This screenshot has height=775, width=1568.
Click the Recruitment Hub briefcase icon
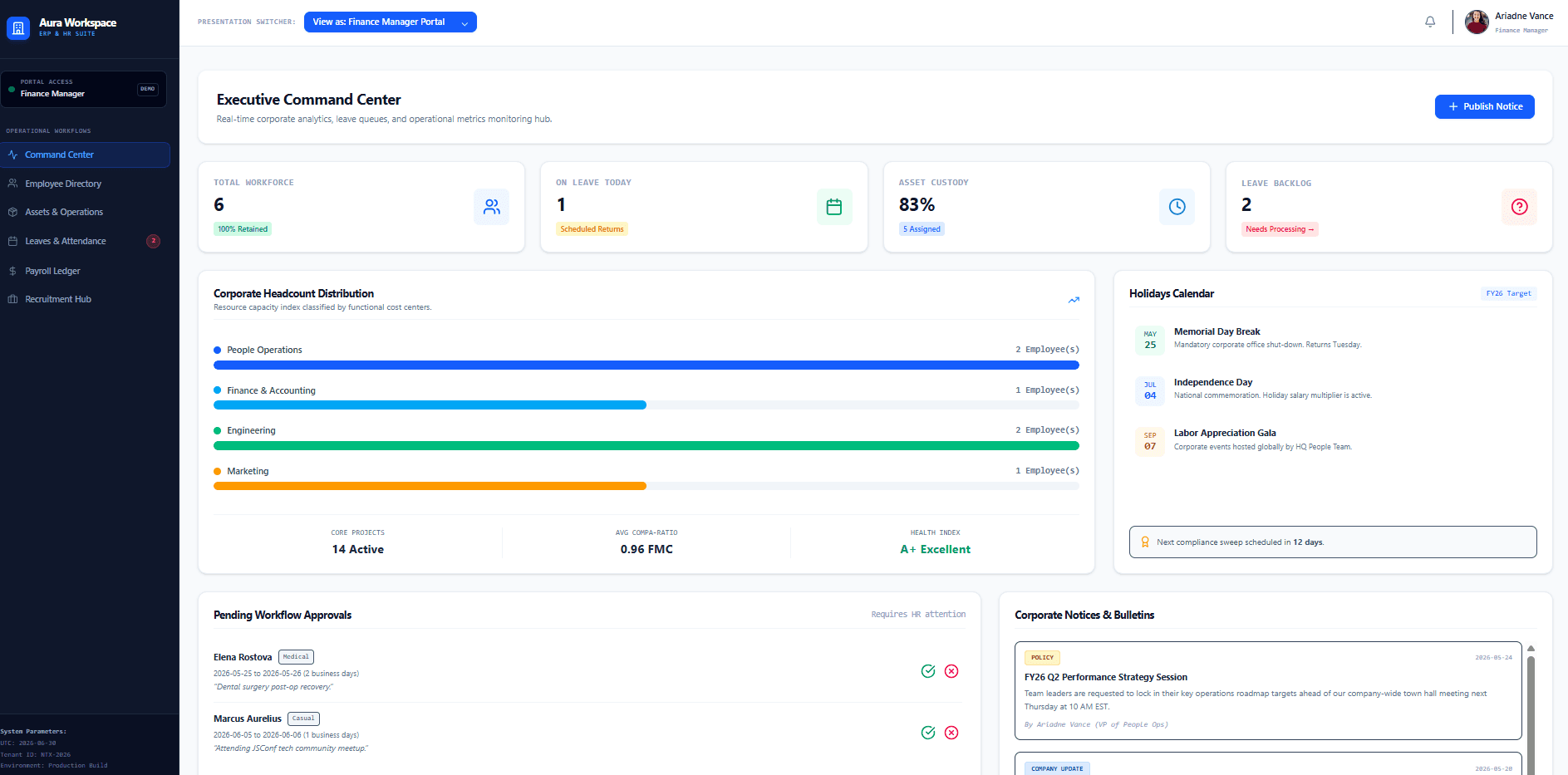(12, 299)
